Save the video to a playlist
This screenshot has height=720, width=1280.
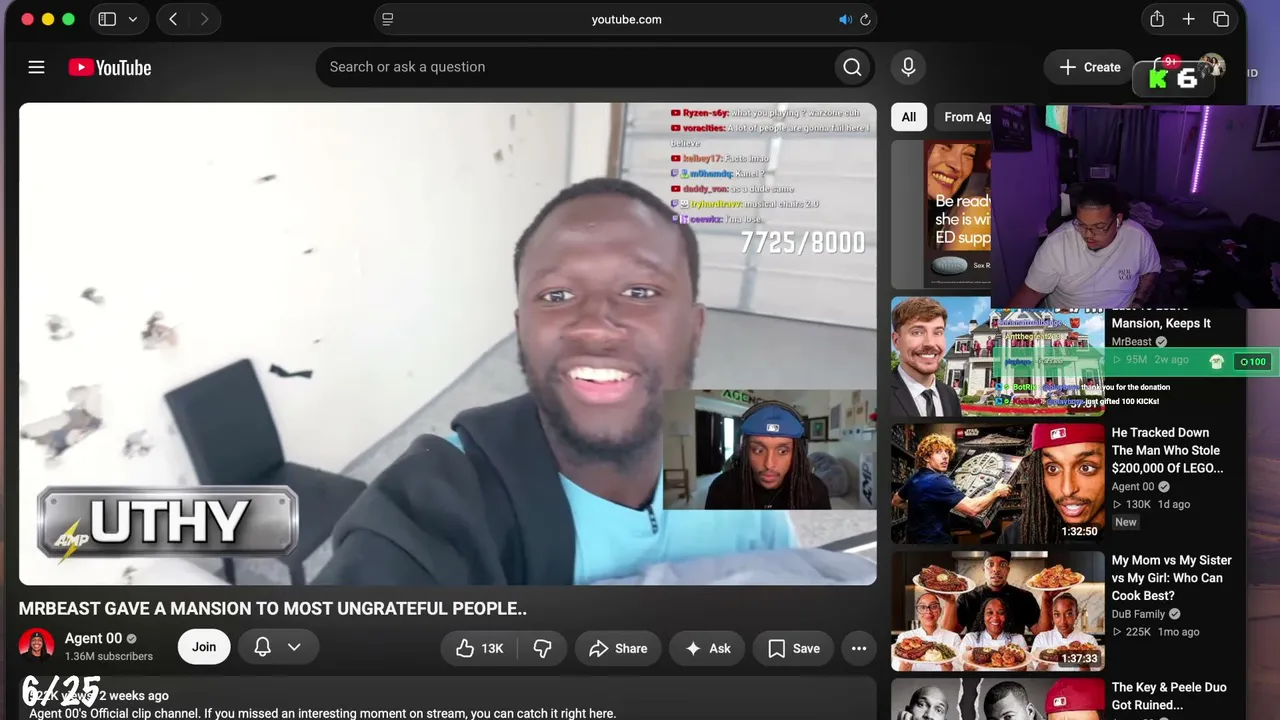794,648
